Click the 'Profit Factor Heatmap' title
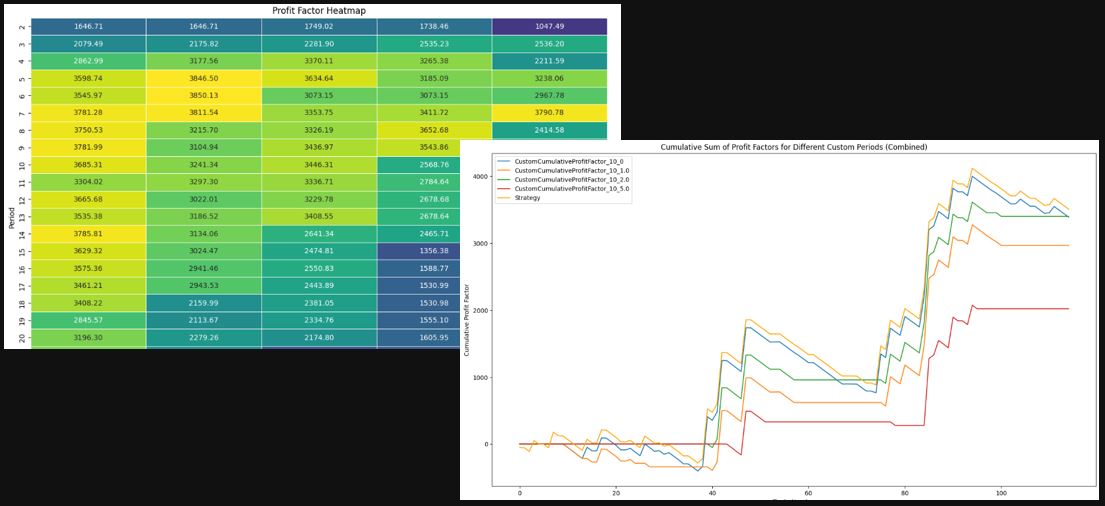1105x506 pixels. pos(319,10)
